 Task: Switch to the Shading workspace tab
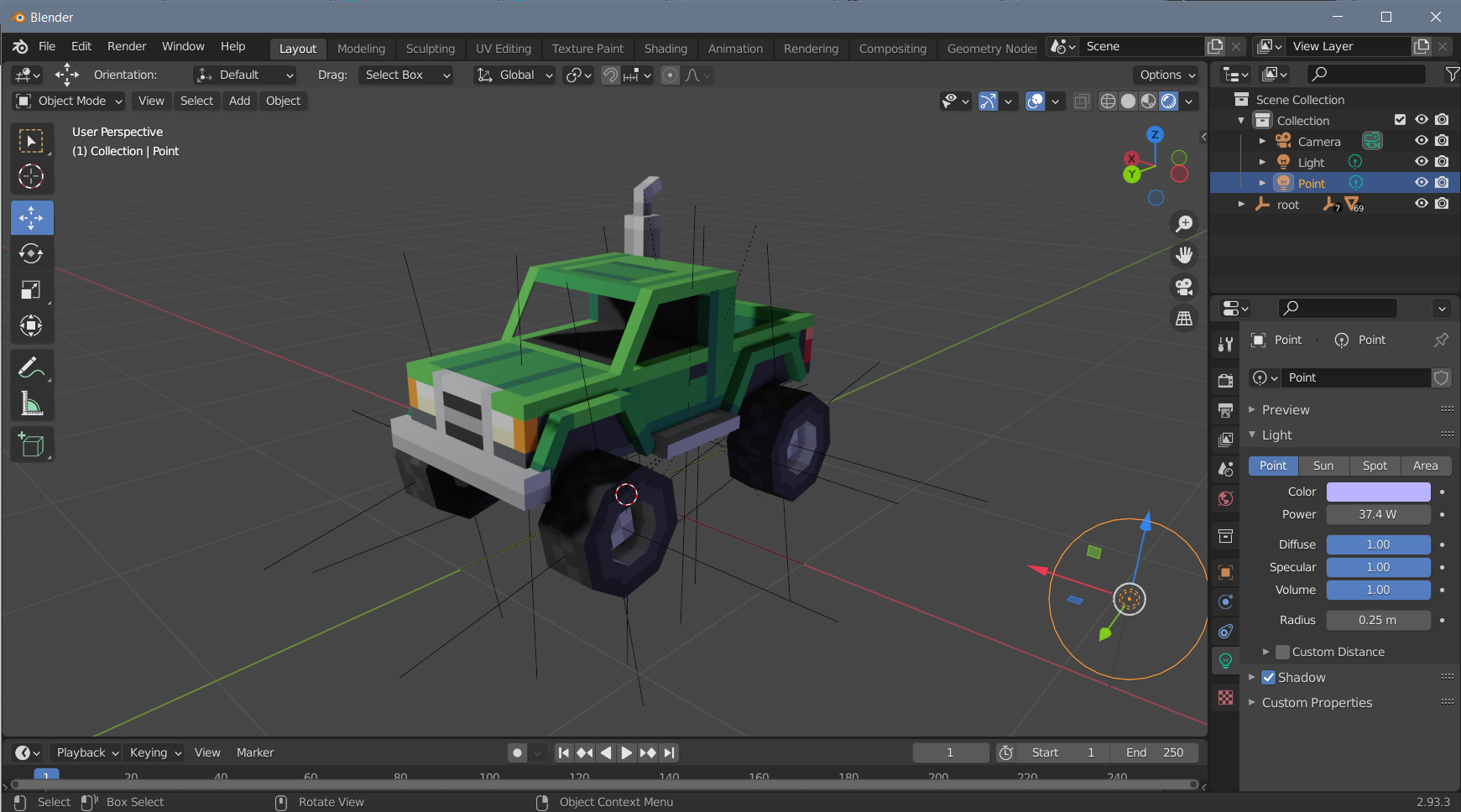pyautogui.click(x=665, y=48)
